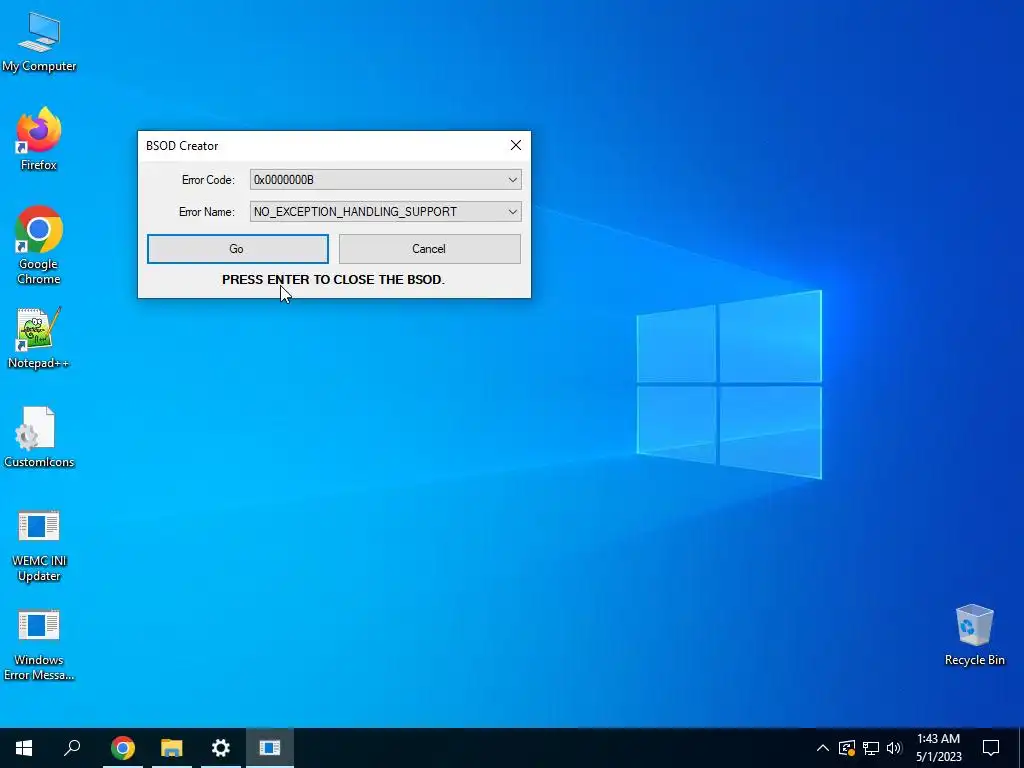Select WEMC INI Updater desktop icon
1024x768 pixels.
[39, 546]
